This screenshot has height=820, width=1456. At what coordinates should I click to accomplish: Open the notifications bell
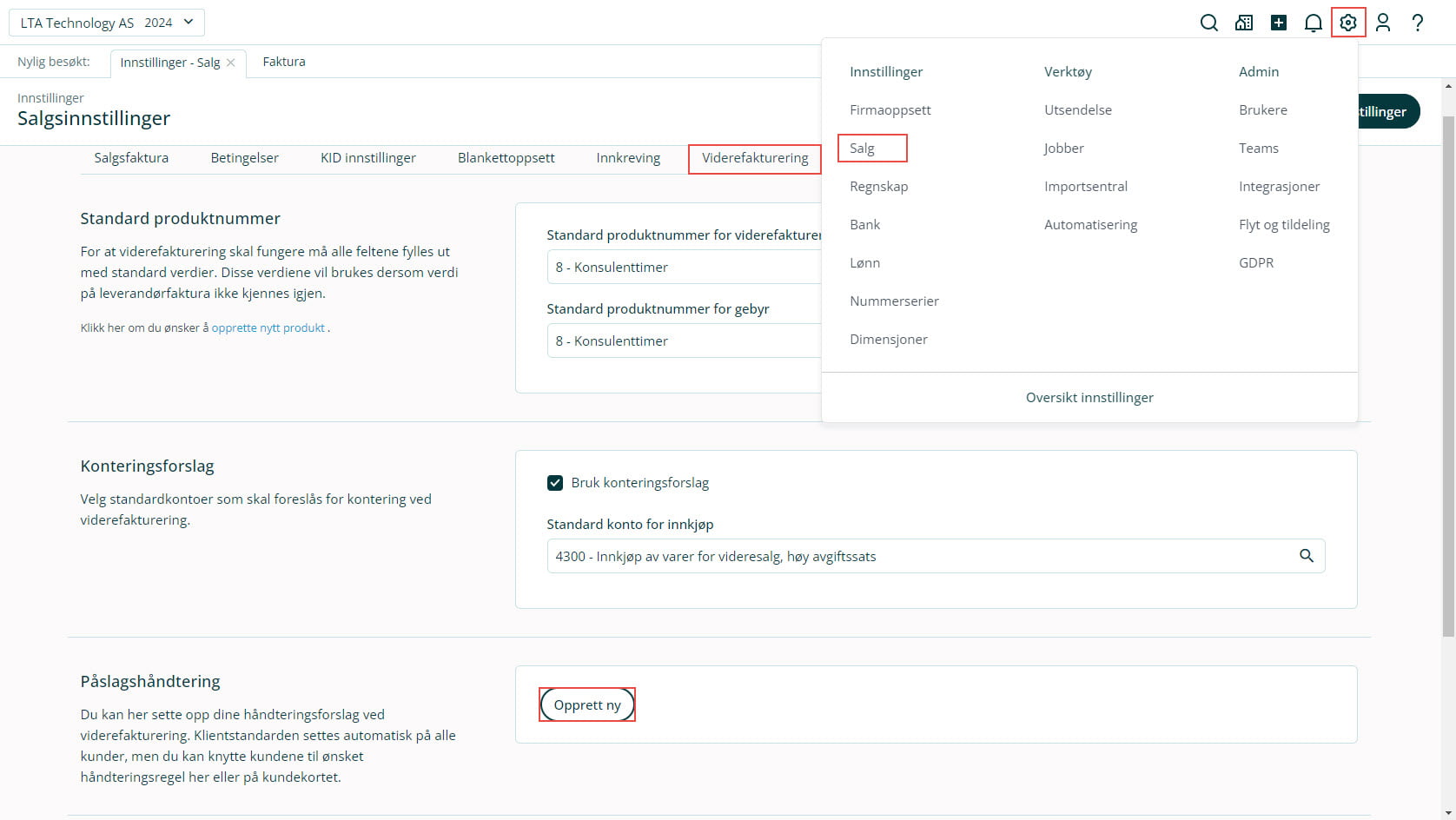point(1314,23)
